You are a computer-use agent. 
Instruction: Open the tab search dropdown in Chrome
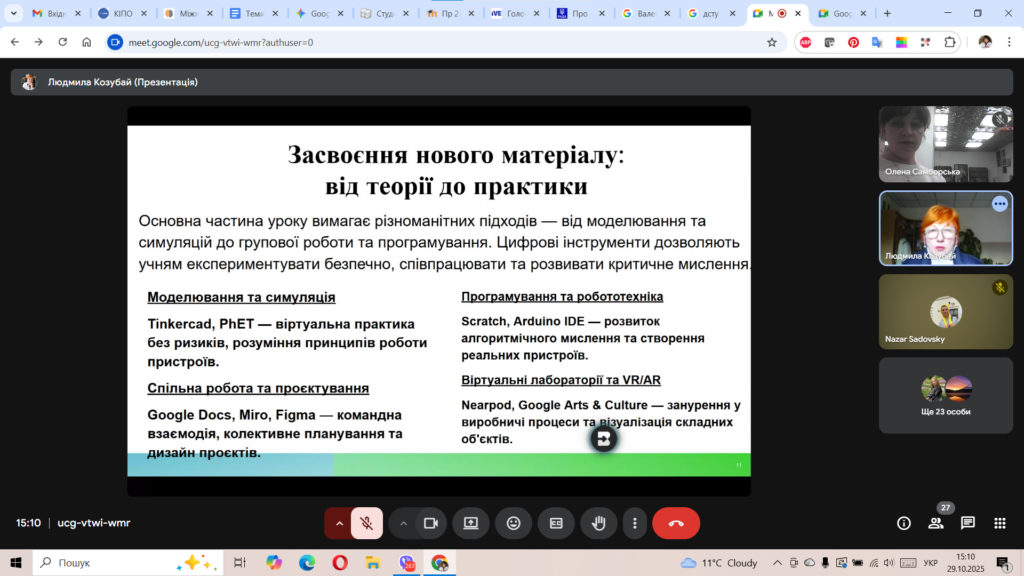[13, 14]
